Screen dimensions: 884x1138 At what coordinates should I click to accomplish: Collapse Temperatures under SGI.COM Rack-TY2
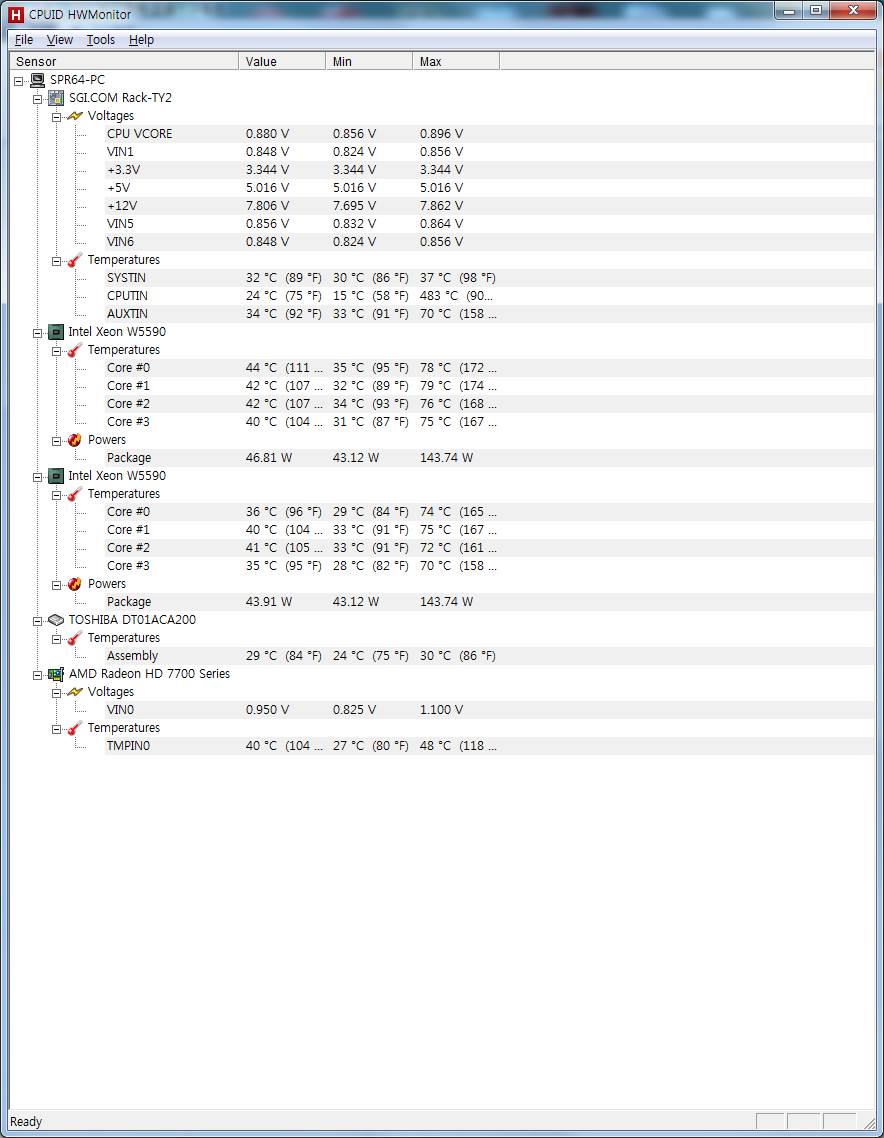coord(57,261)
